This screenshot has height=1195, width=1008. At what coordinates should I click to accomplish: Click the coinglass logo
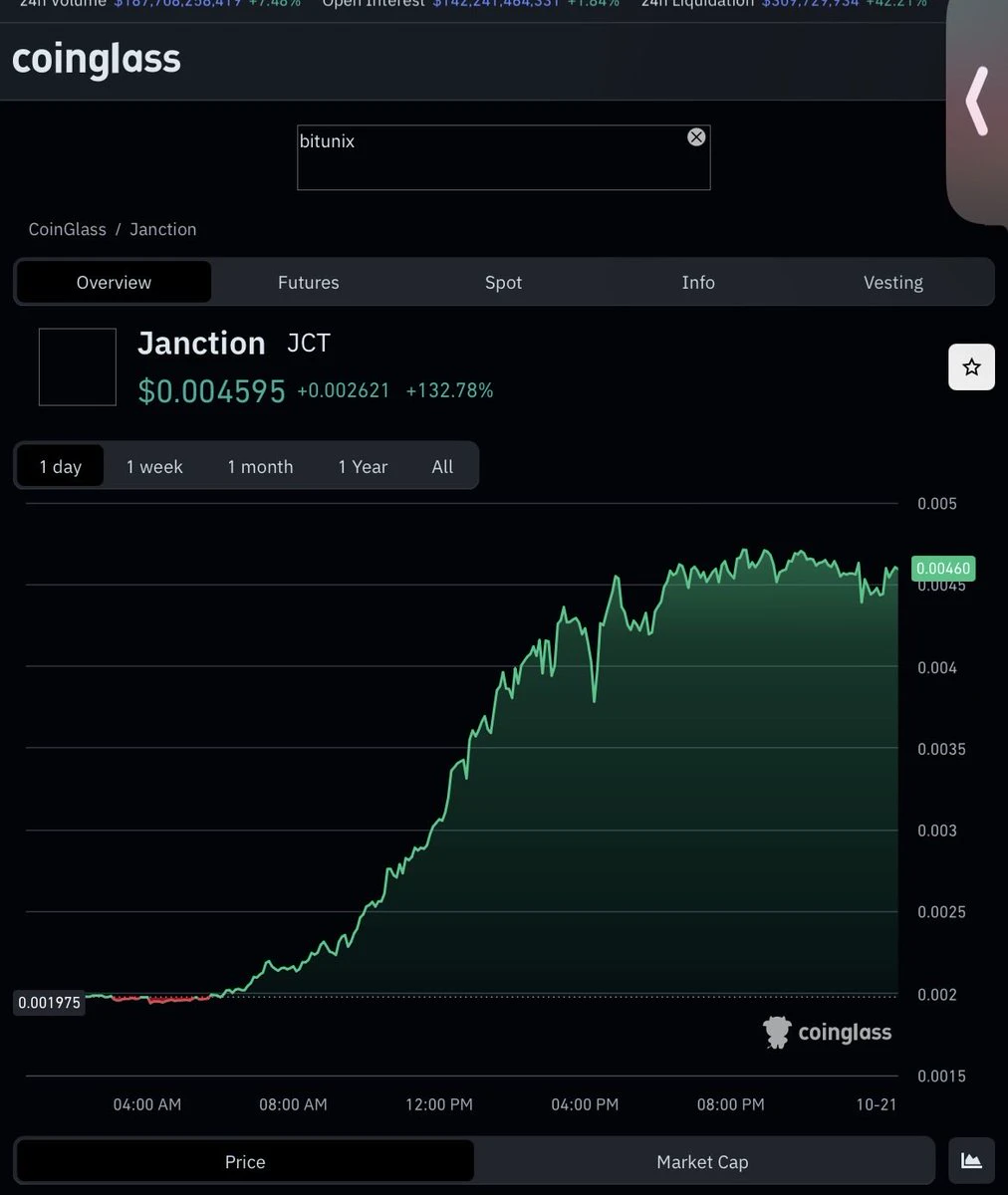point(97,59)
